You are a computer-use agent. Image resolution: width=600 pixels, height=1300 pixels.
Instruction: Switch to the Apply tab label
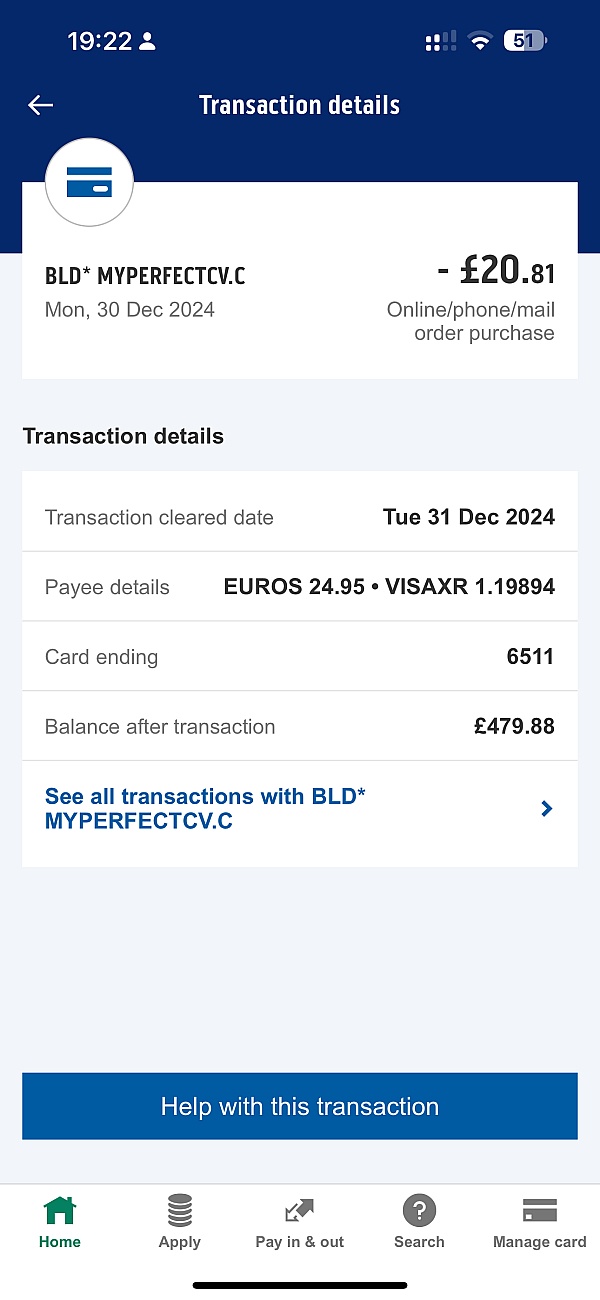(x=180, y=1242)
